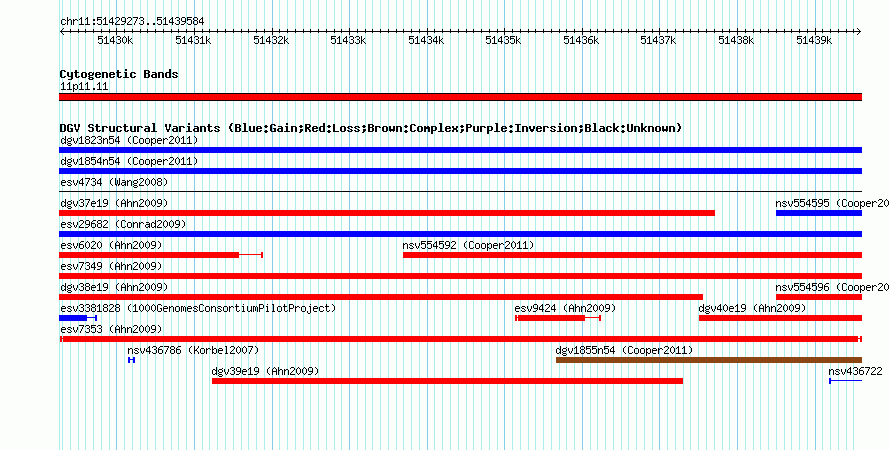Click the dgv1855n54 brown complex bar
The width and height of the screenshot is (890, 450).
(x=709, y=360)
